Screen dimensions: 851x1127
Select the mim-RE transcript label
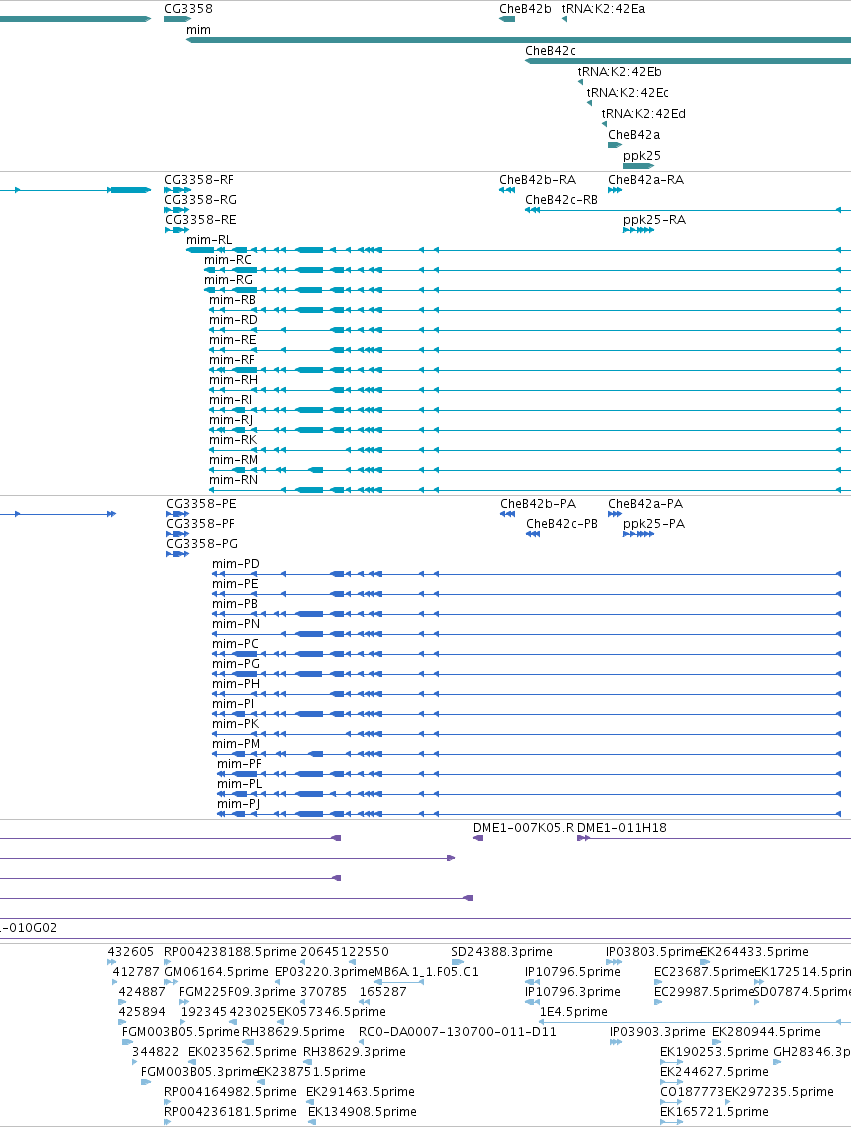232,339
